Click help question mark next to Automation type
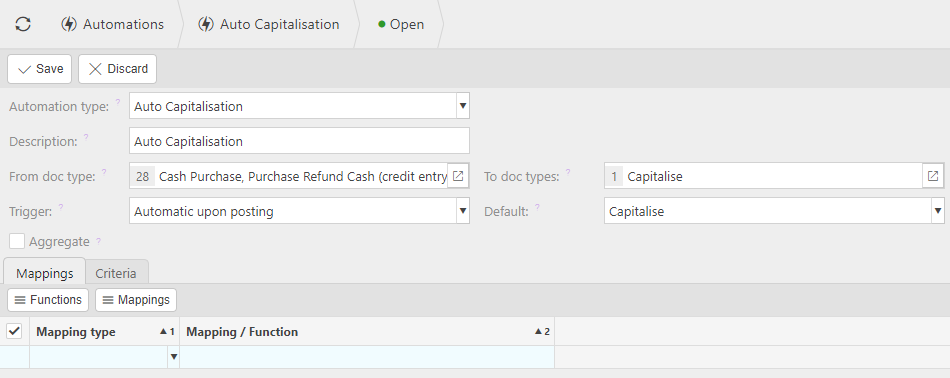The image size is (950, 378). click(x=118, y=102)
